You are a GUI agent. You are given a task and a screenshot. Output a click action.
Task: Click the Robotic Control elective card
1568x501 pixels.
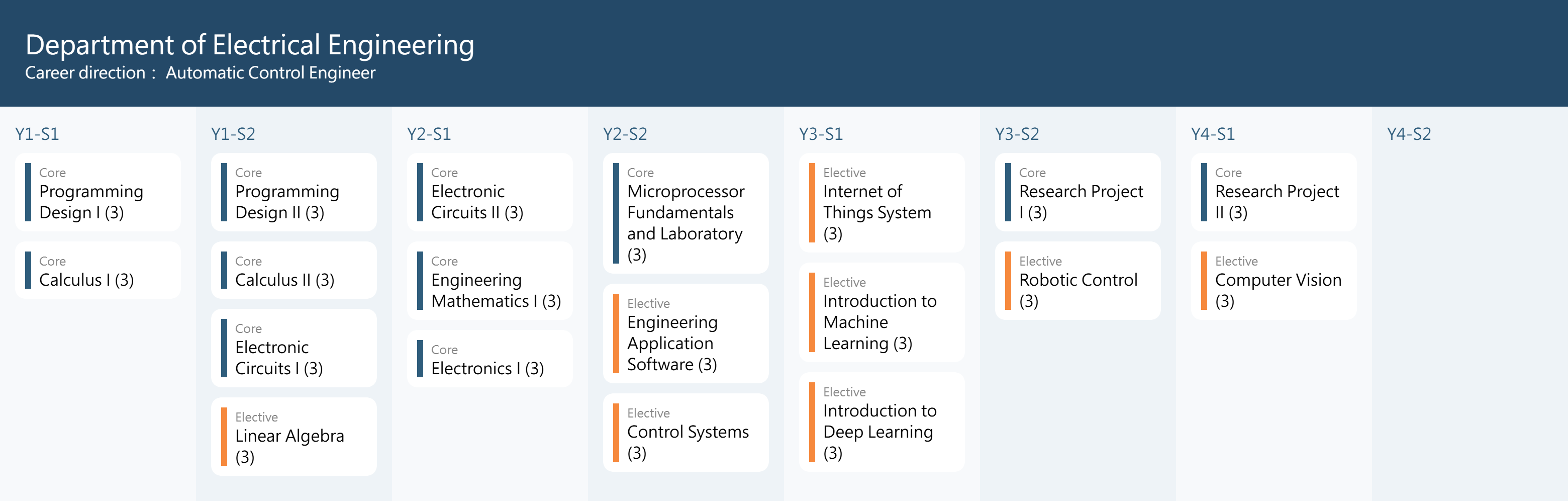tap(1077, 280)
